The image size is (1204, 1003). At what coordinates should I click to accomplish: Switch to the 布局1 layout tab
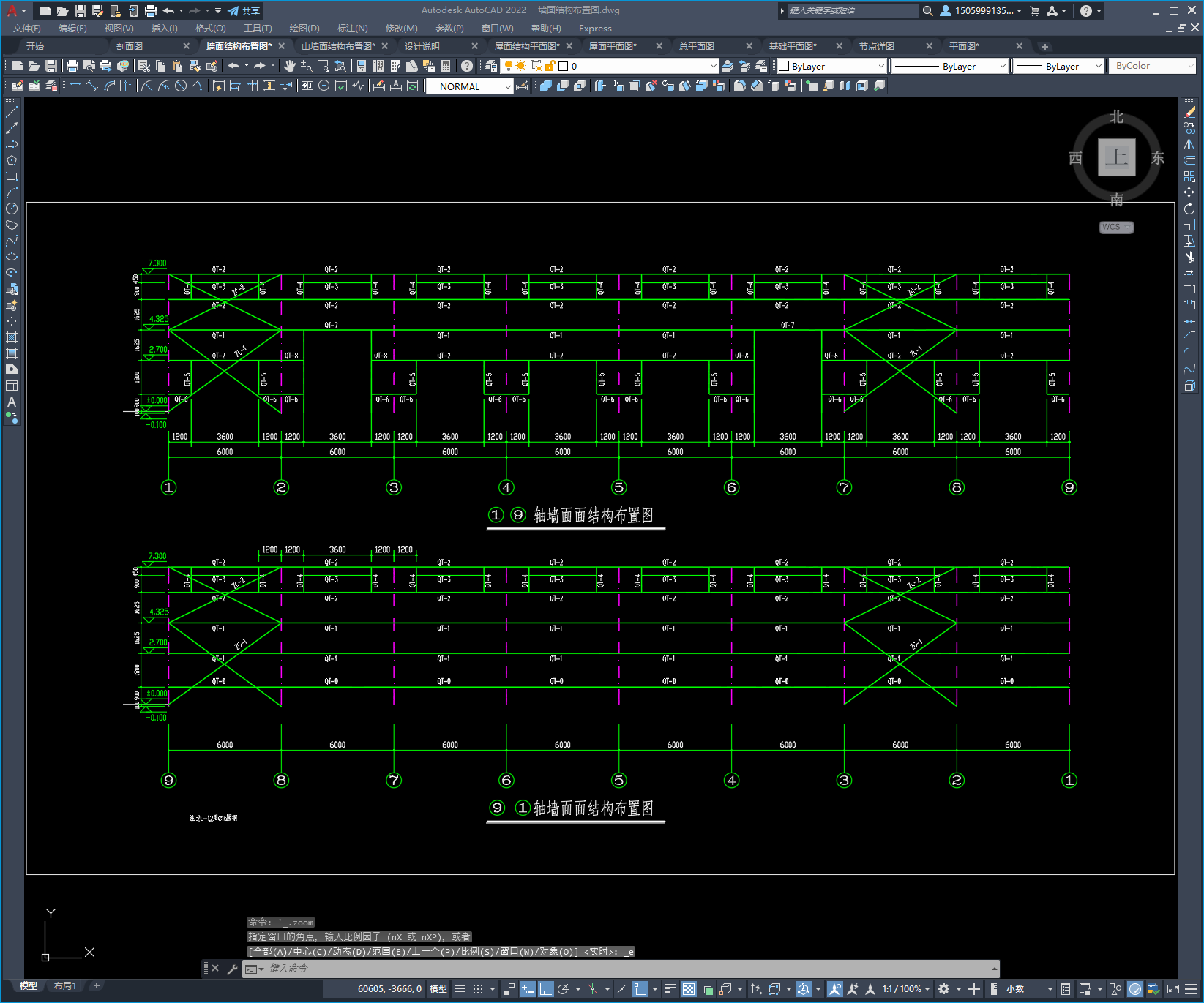(x=65, y=986)
